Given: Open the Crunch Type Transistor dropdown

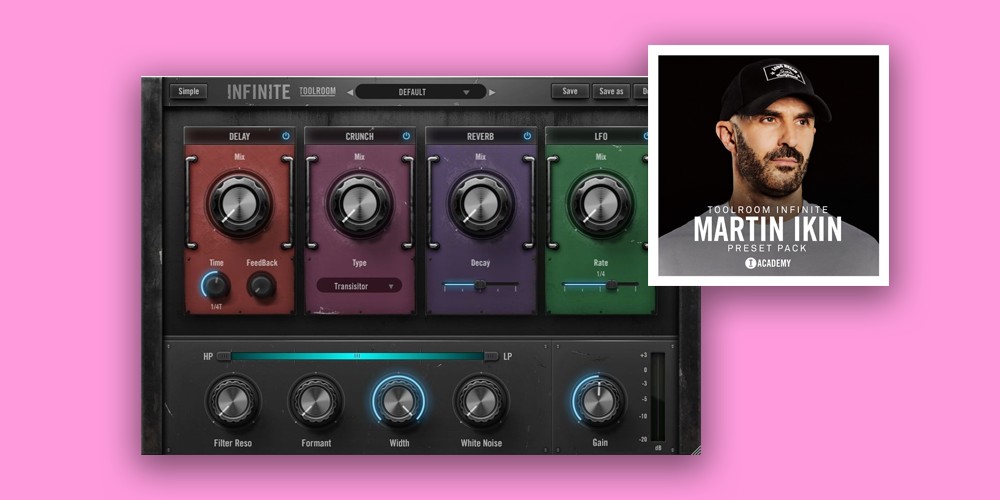Looking at the screenshot, I should click(359, 285).
